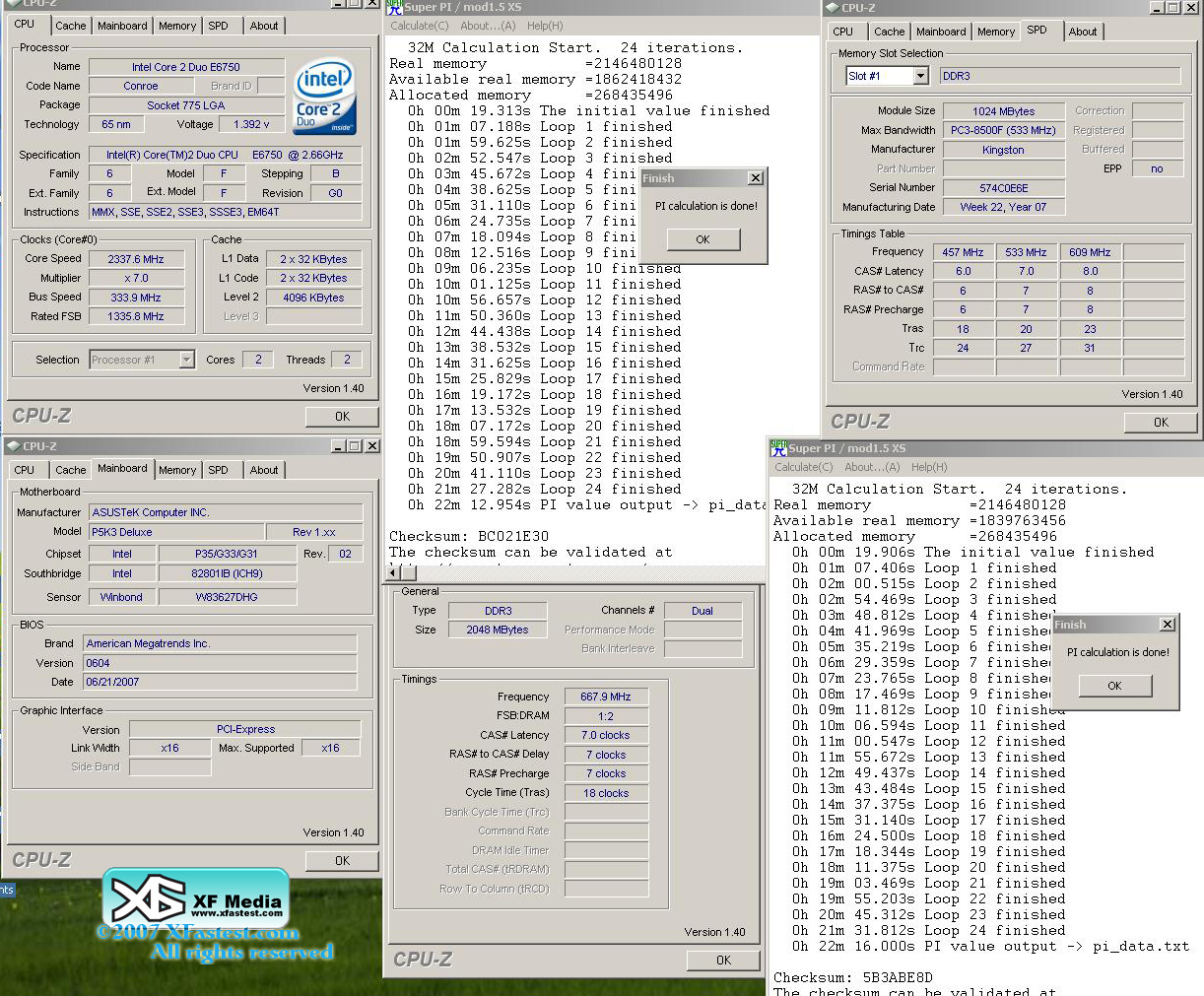Click the left arrow of Super PI horizontal scrollbar
The height and width of the screenshot is (996, 1204).
coord(394,572)
